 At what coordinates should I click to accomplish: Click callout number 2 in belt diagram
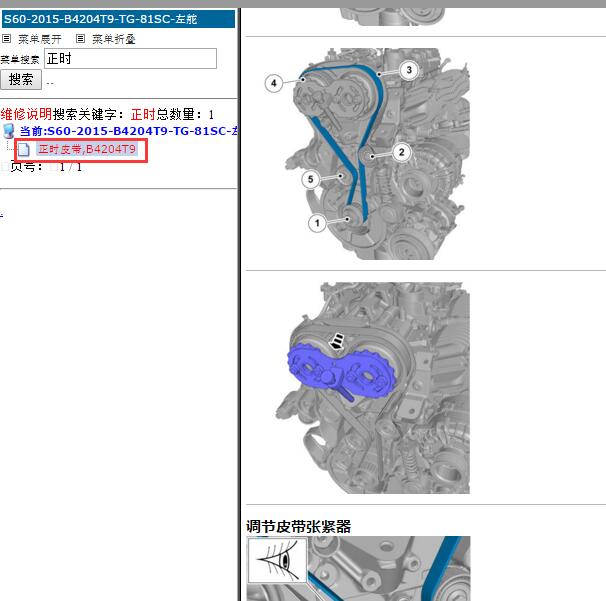[402, 152]
